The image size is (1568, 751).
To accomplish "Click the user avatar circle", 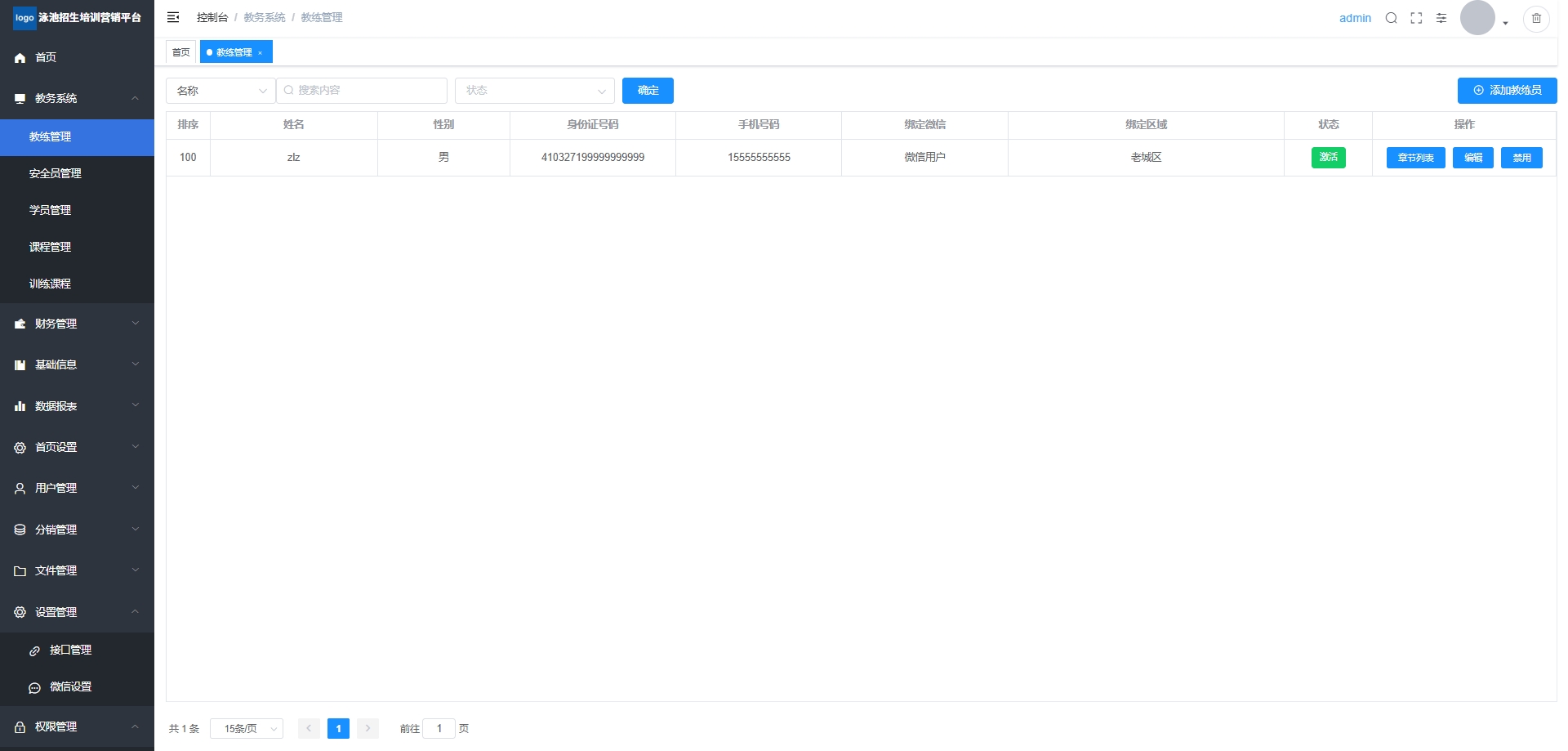I will pyautogui.click(x=1477, y=18).
